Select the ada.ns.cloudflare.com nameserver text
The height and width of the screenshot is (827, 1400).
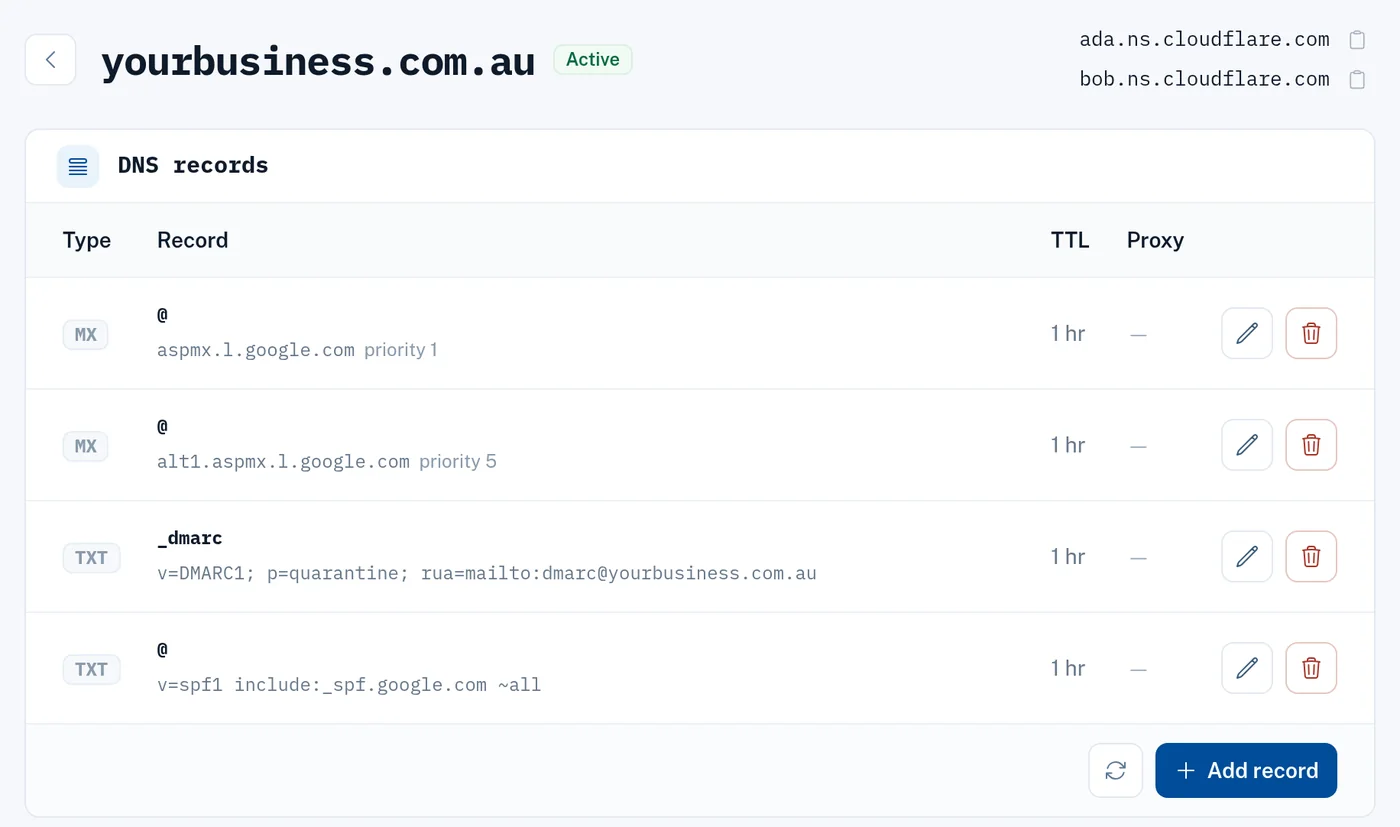1204,40
